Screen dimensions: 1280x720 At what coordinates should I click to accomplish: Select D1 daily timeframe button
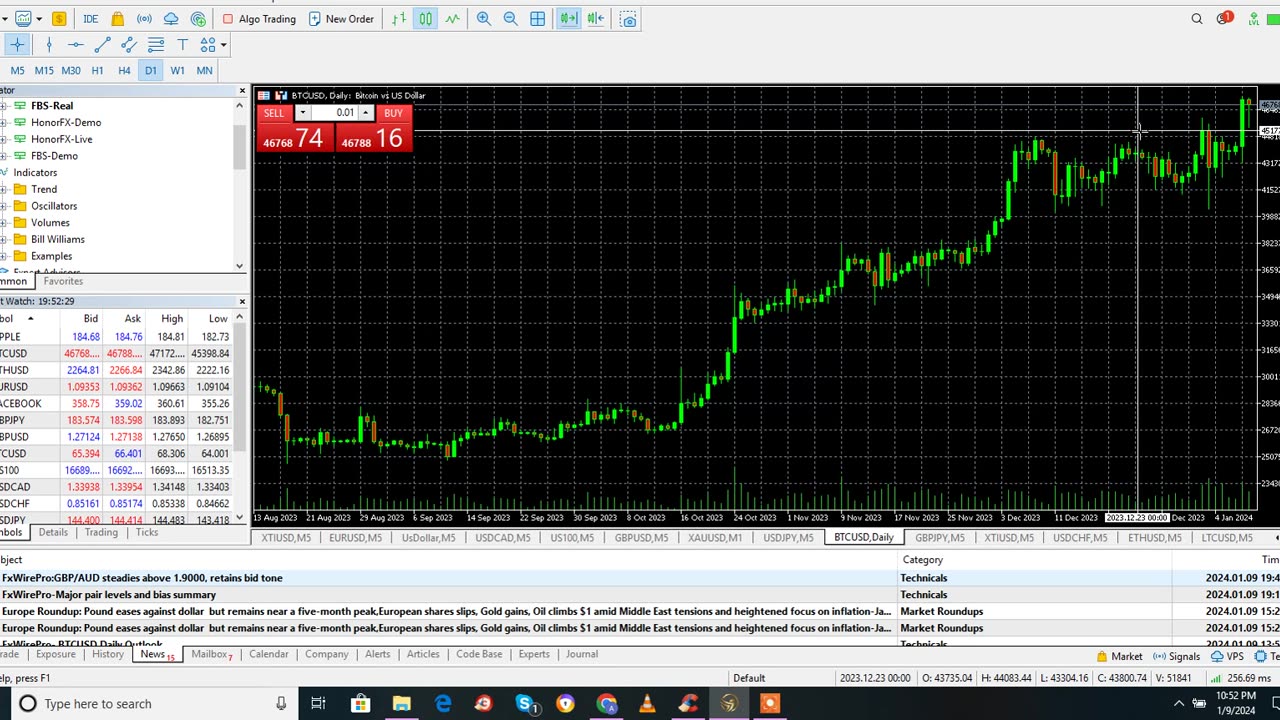tap(150, 70)
